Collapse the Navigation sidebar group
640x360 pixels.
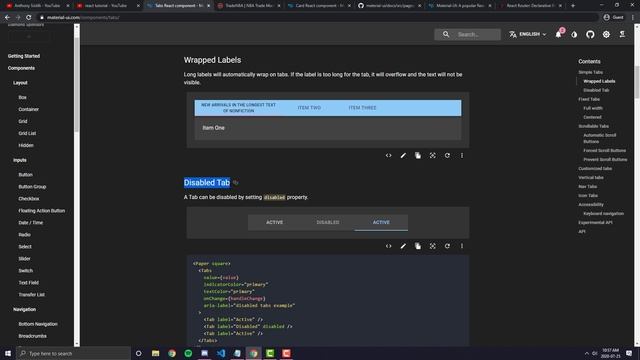(x=24, y=309)
